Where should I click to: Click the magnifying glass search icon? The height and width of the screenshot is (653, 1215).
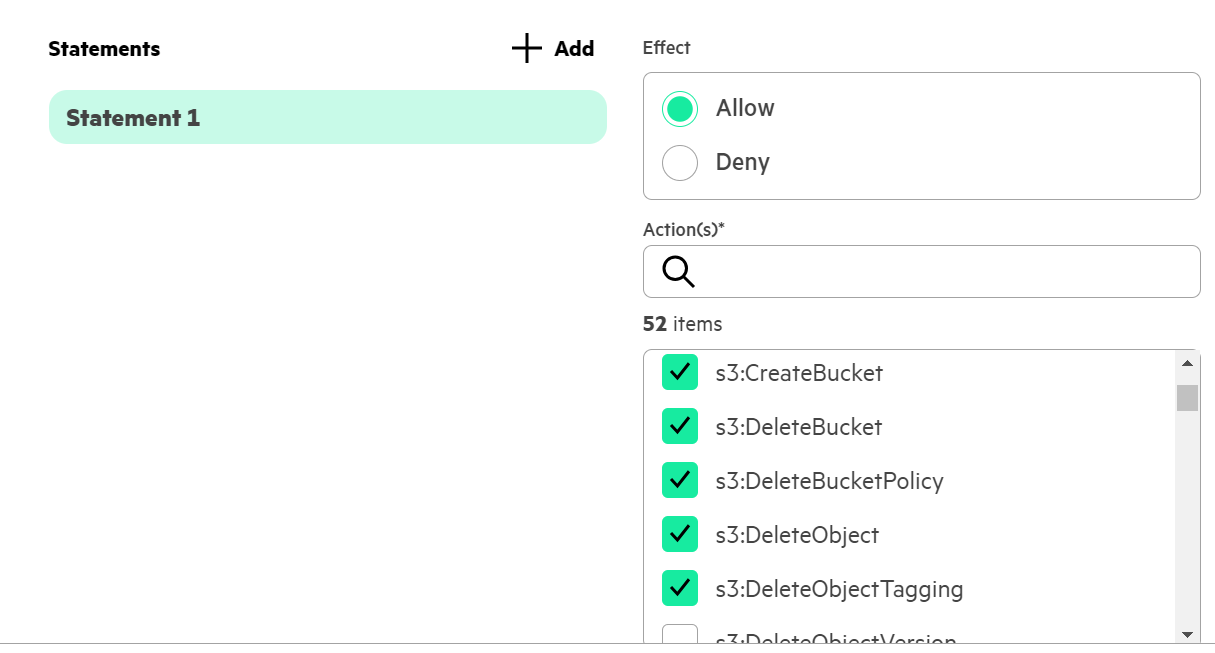[678, 271]
